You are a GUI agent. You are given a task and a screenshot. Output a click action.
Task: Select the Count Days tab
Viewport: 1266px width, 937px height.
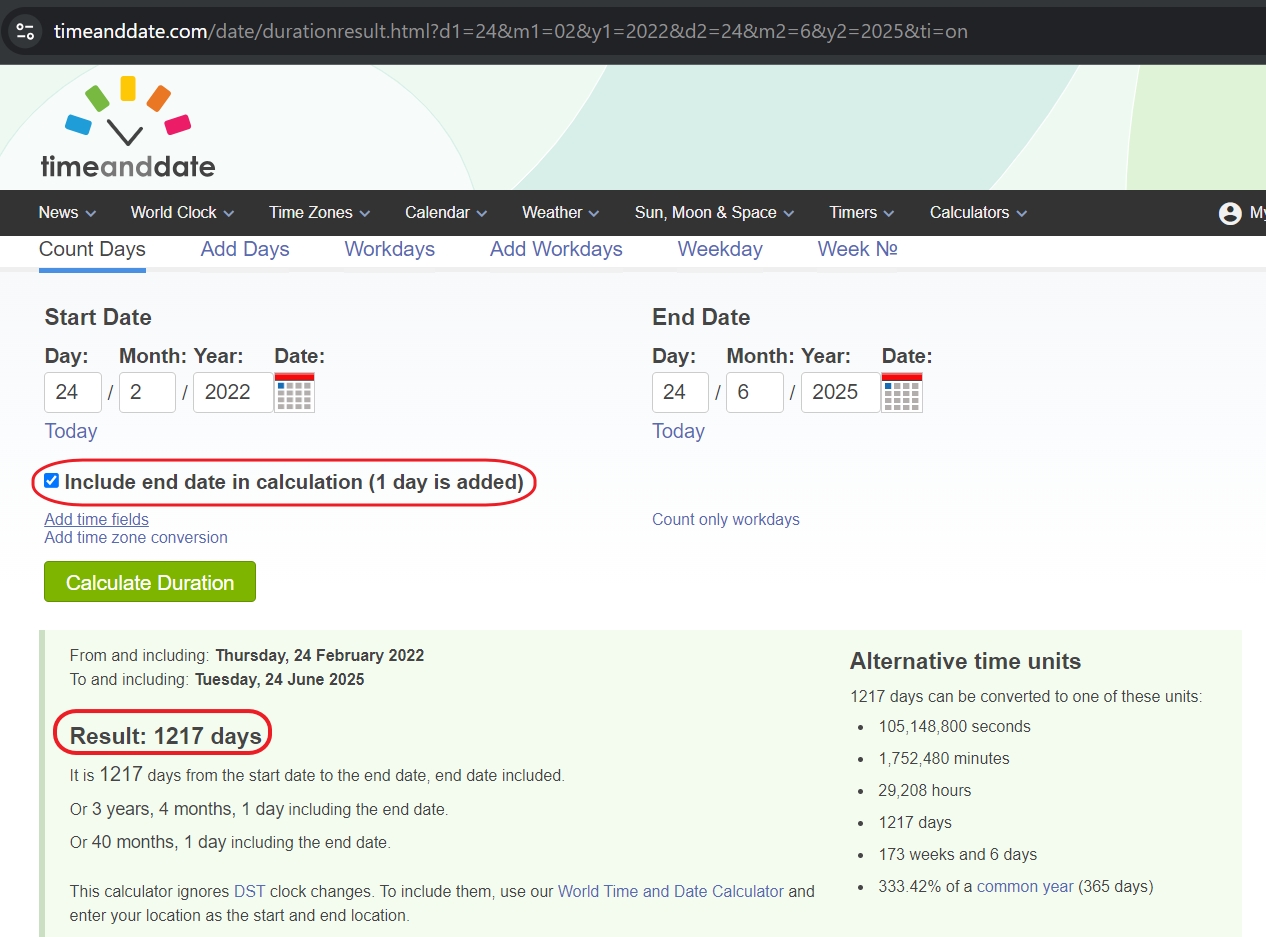(x=92, y=249)
